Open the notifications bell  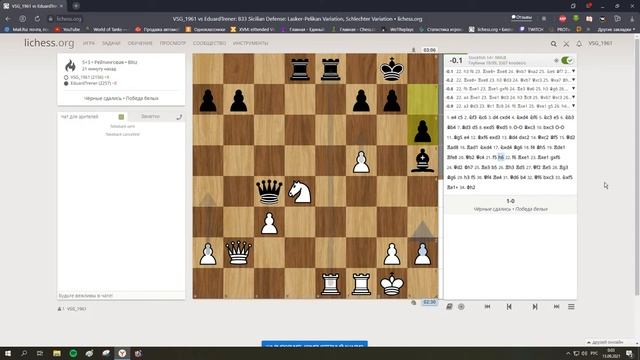pos(579,44)
